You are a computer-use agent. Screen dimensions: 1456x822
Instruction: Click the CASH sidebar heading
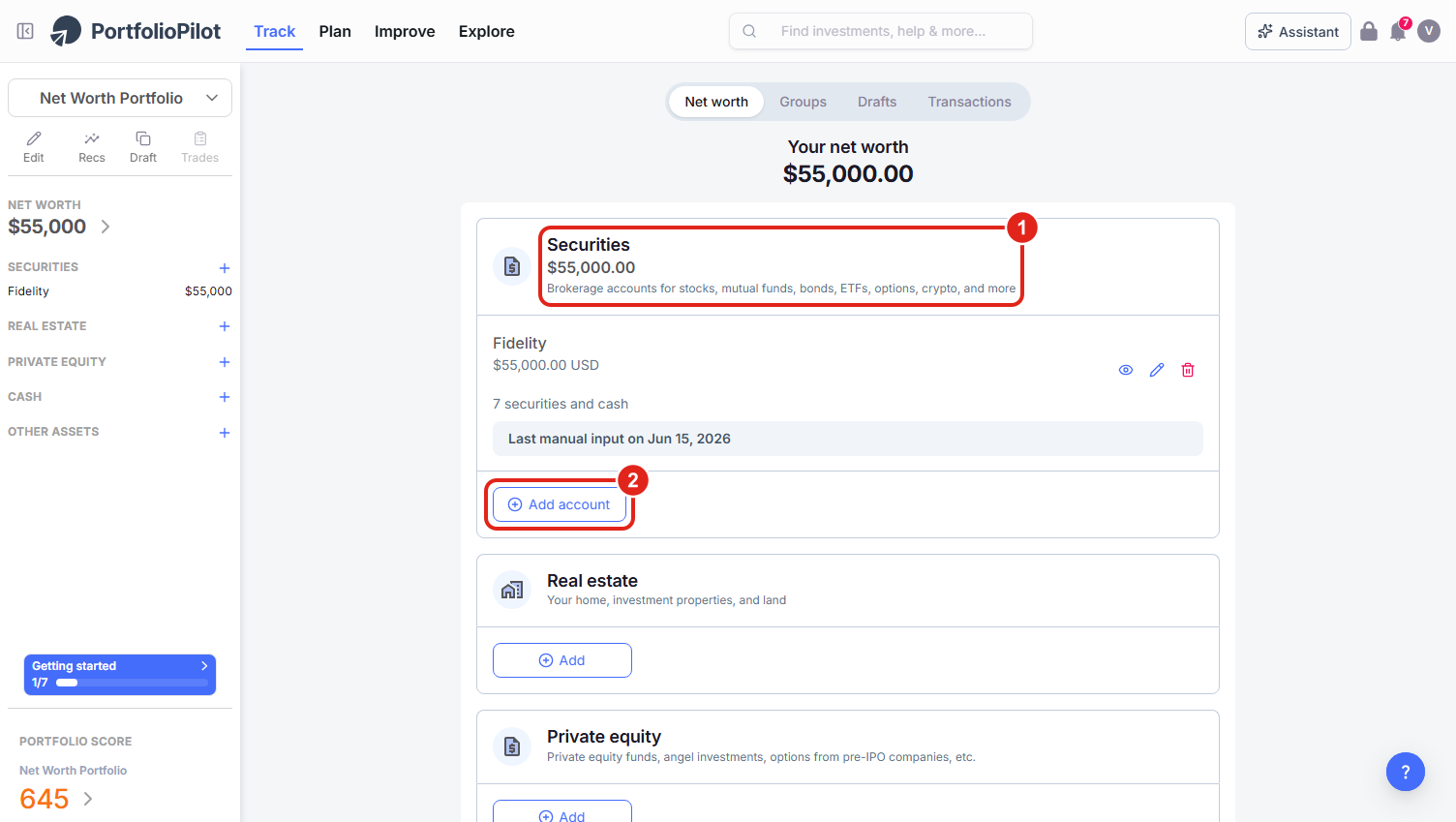point(25,397)
